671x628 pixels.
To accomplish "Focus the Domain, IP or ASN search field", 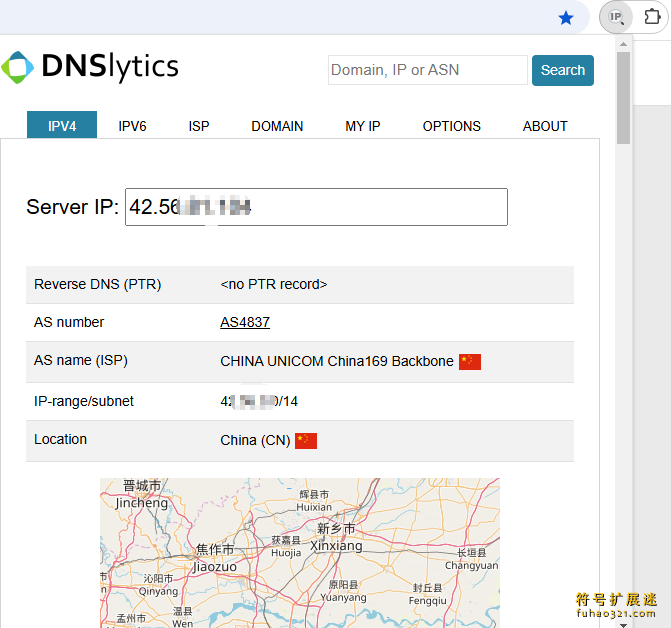I will (x=428, y=70).
